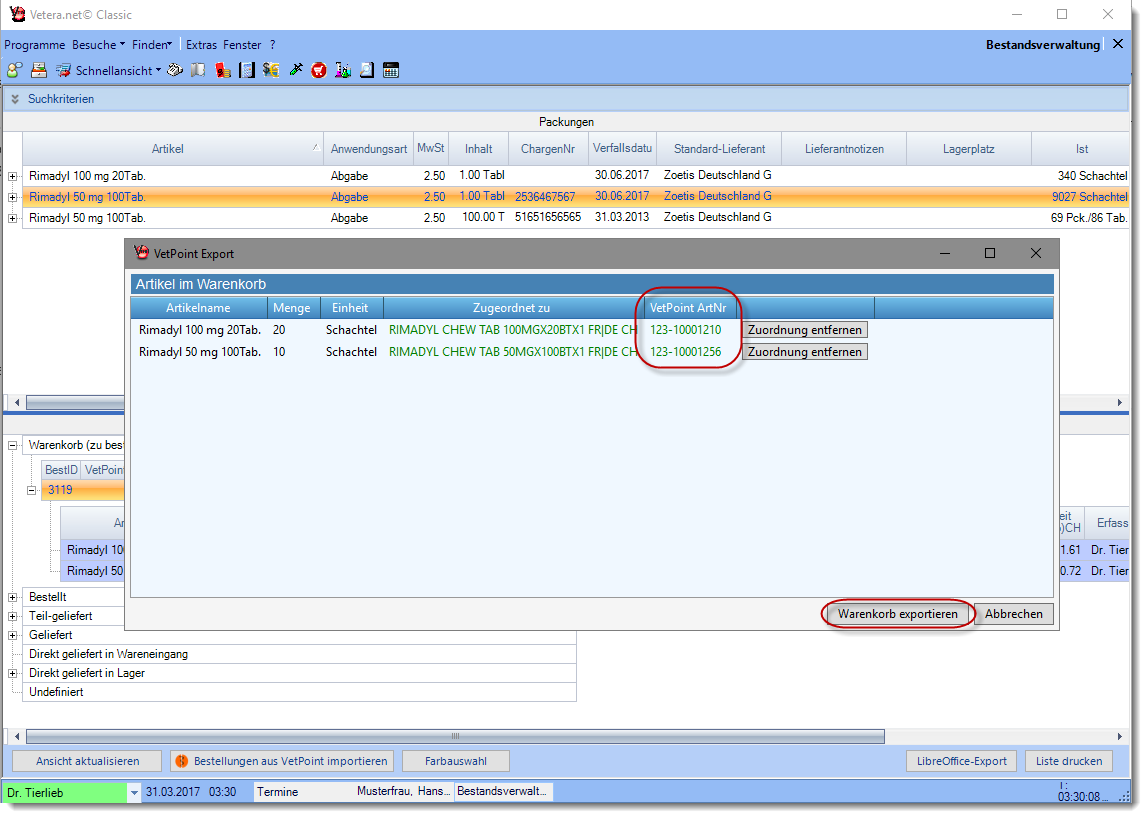Click the syringe icon in toolbar
1147x818 pixels.
(x=295, y=71)
